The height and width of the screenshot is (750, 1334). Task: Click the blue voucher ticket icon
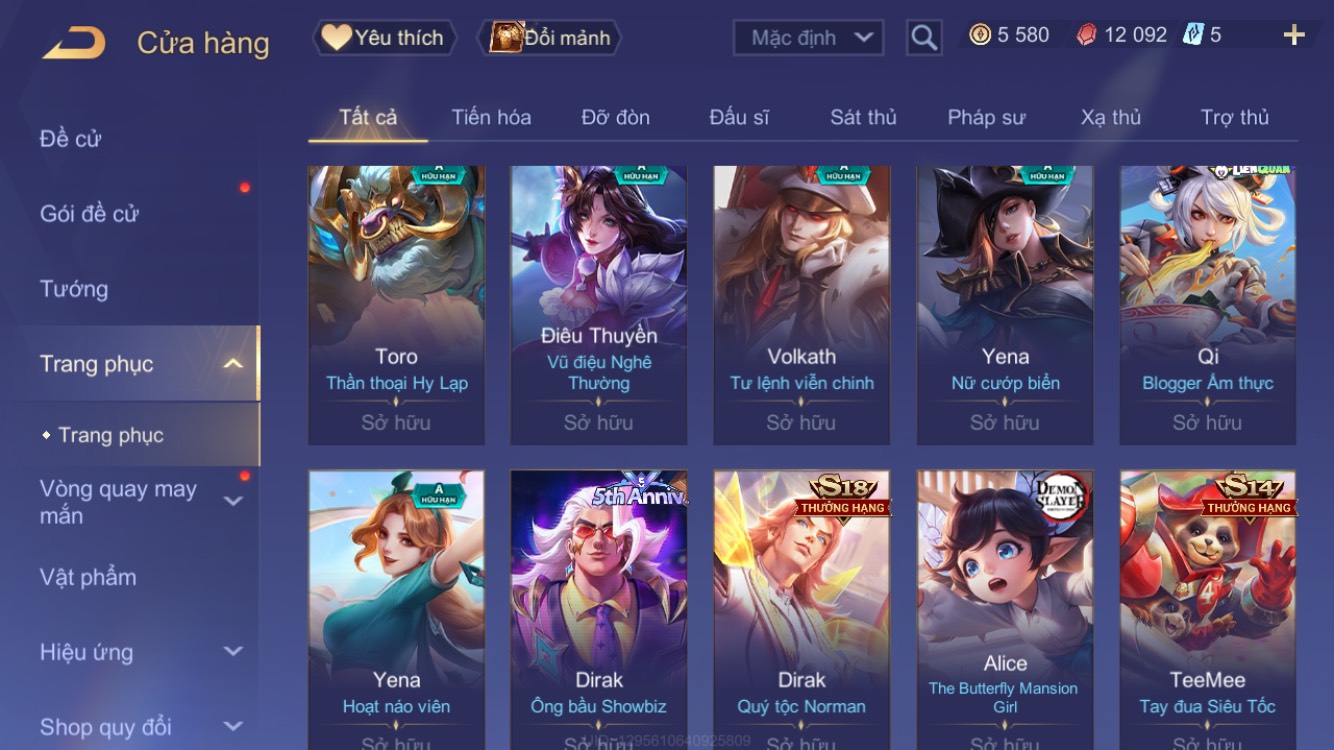(x=1193, y=35)
